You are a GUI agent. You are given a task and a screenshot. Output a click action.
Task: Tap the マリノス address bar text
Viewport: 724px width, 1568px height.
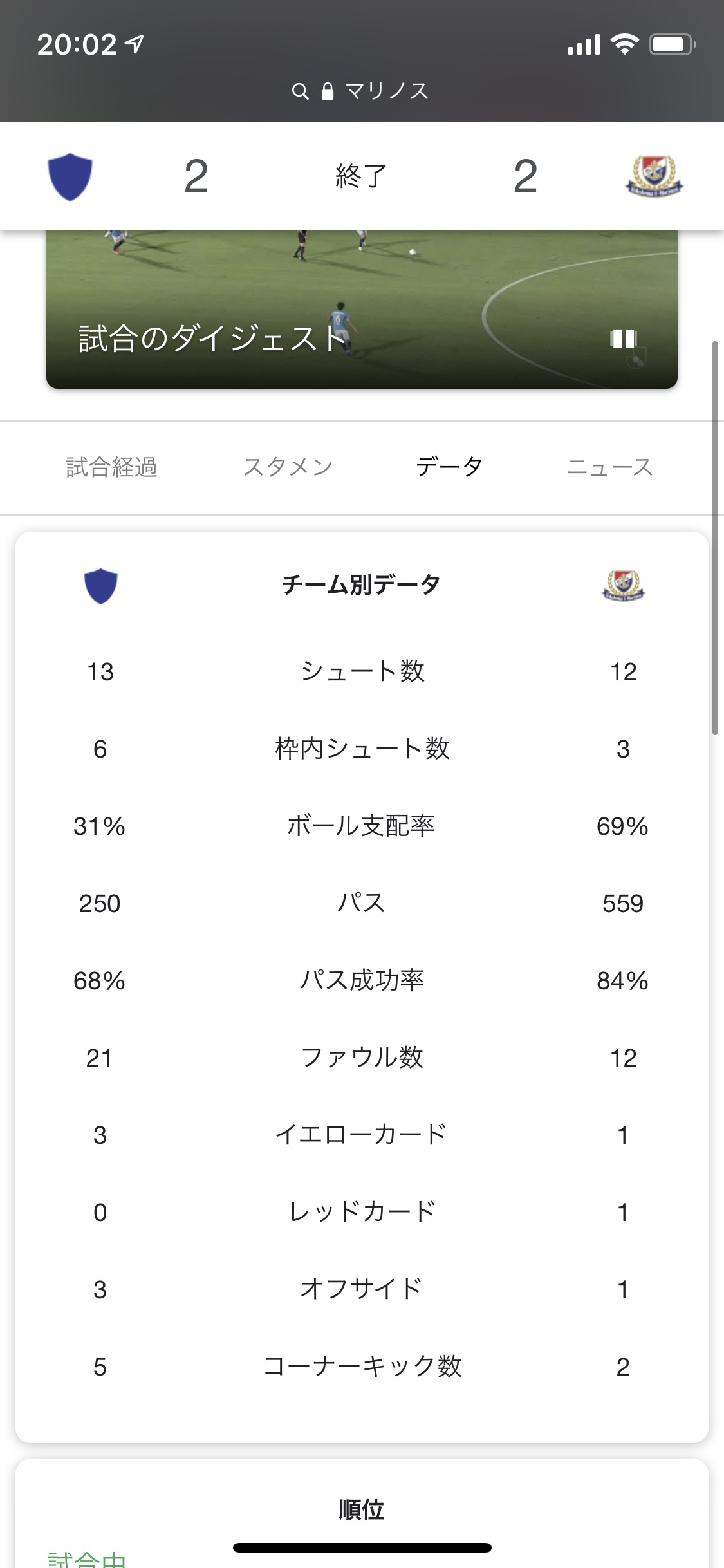click(387, 91)
